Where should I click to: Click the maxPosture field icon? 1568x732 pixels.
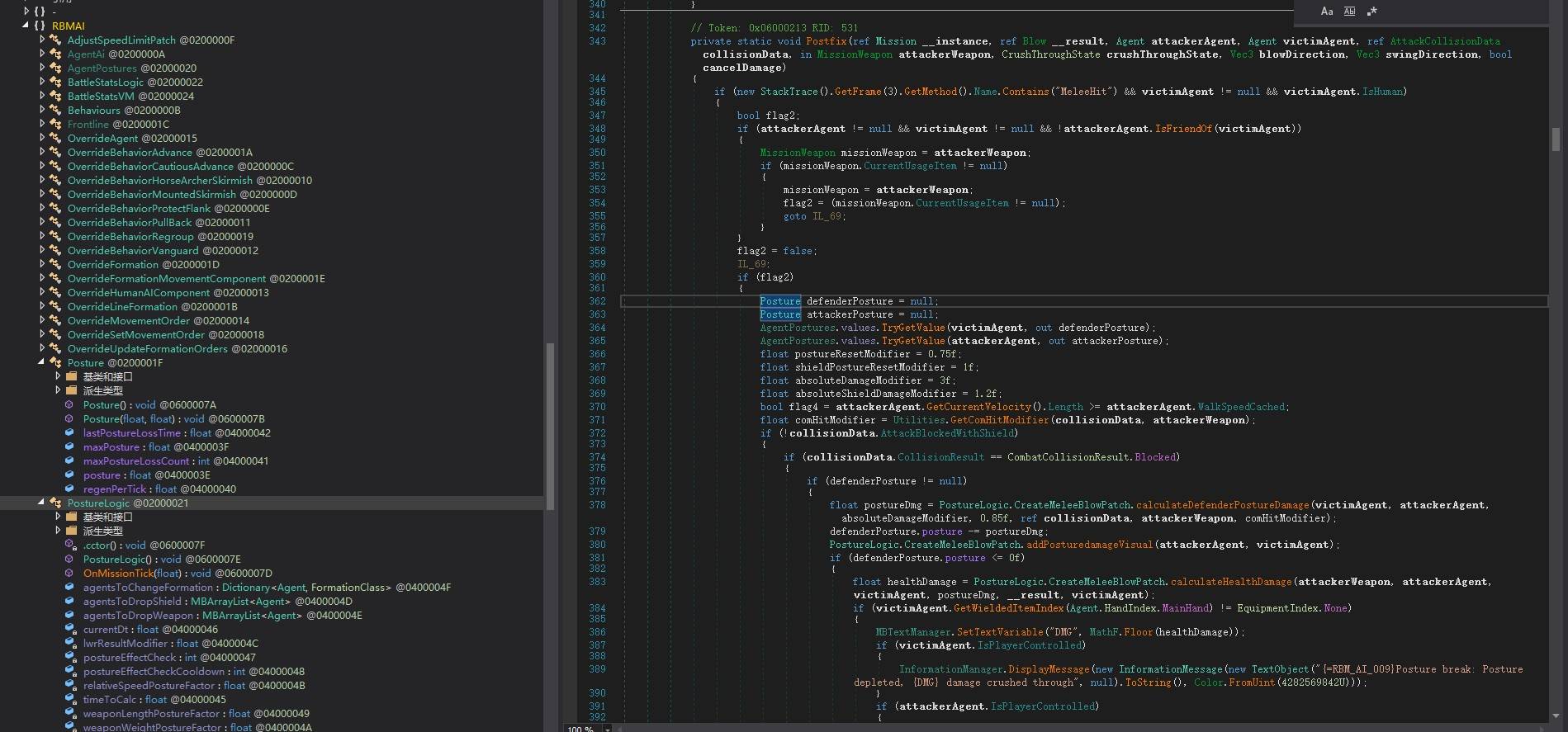70,446
